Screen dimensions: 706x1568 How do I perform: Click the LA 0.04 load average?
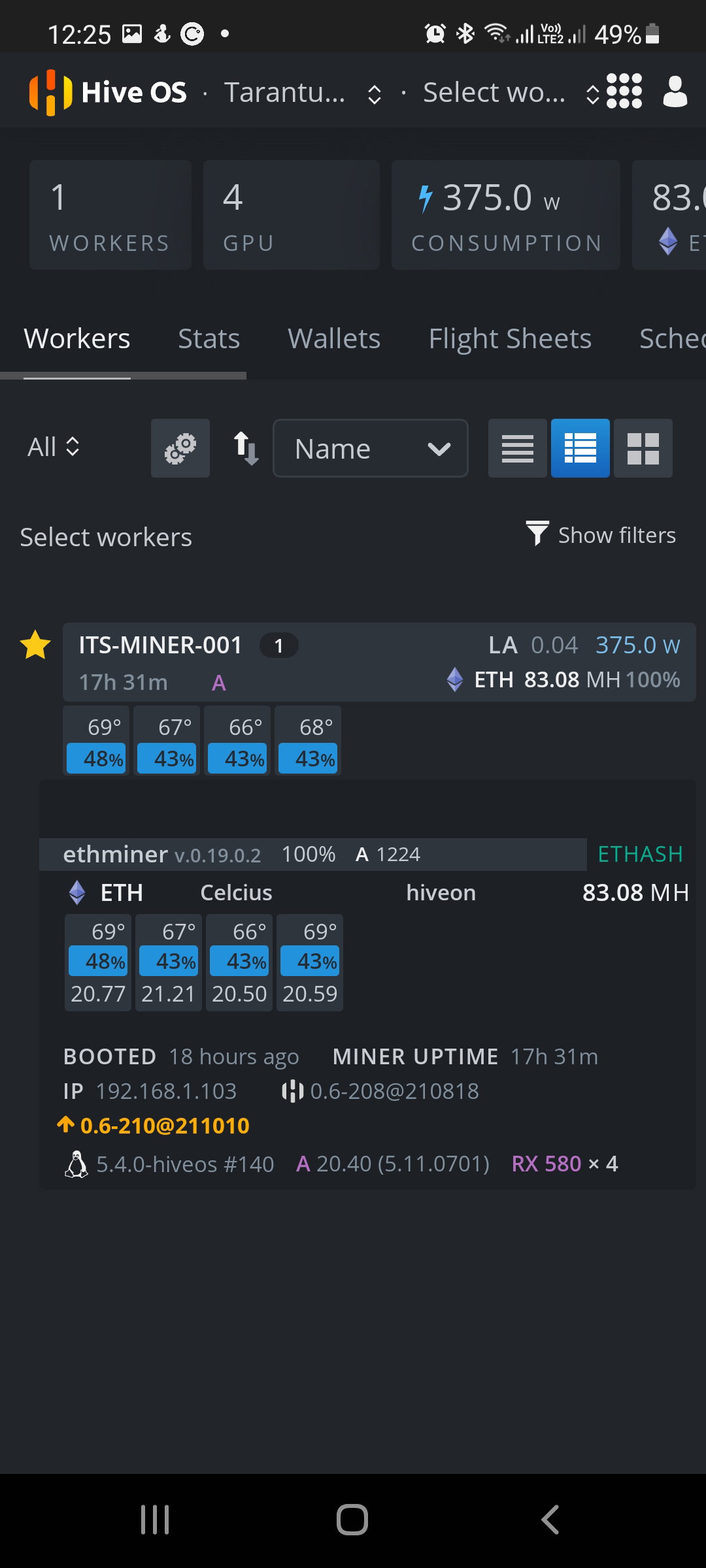[x=533, y=645]
